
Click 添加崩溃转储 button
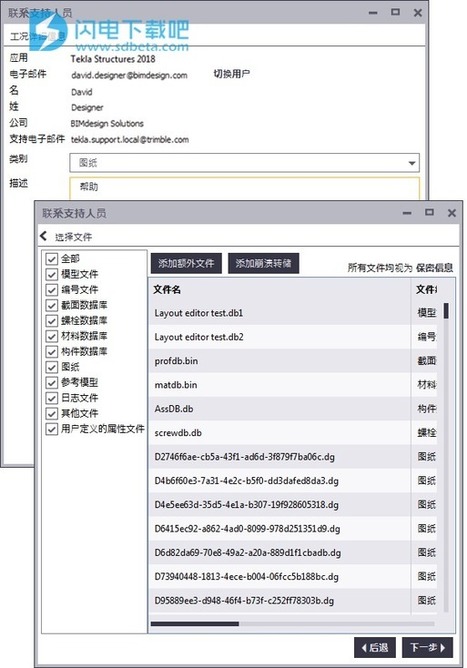263,263
